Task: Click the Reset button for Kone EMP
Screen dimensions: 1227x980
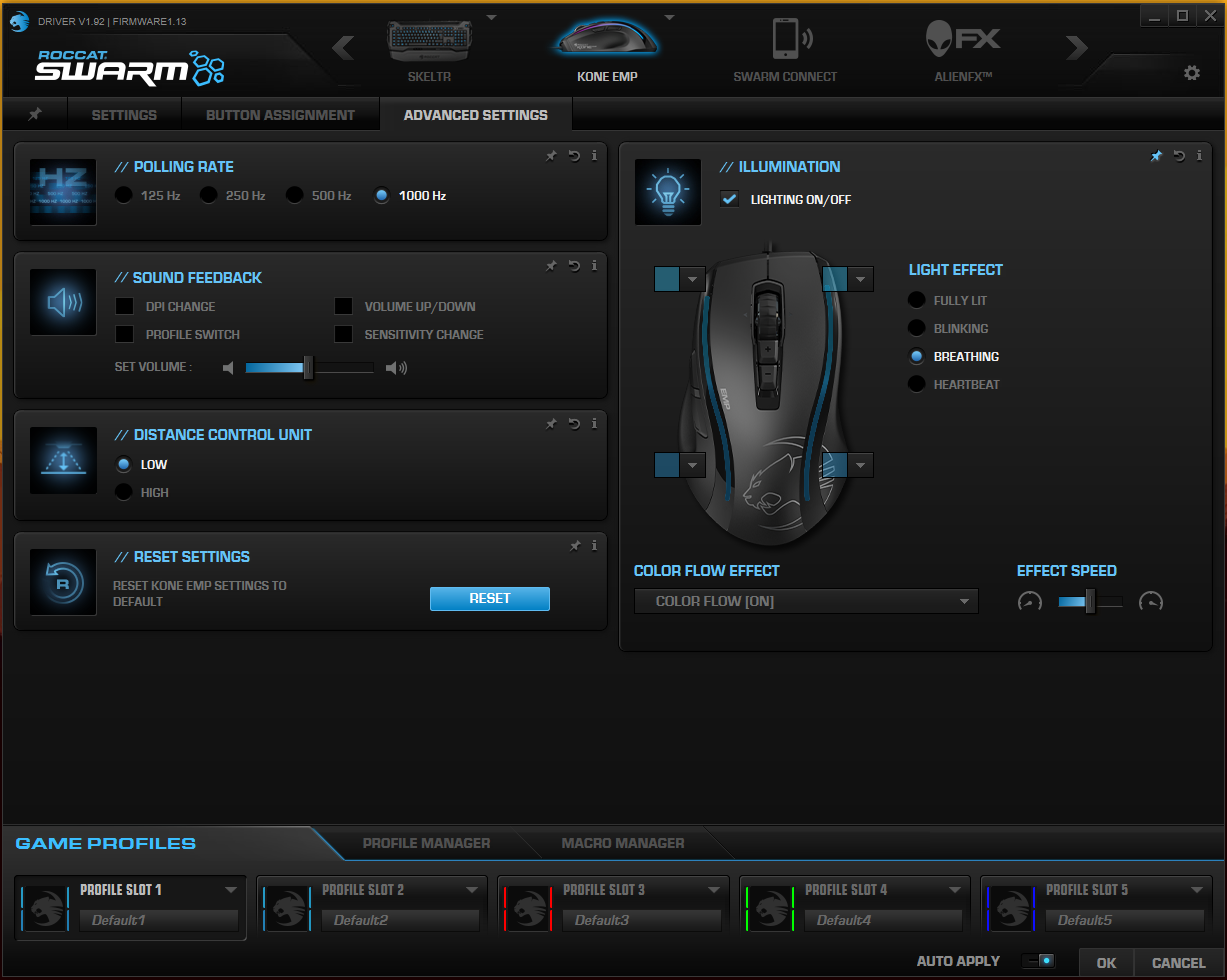Action: pyautogui.click(x=490, y=598)
